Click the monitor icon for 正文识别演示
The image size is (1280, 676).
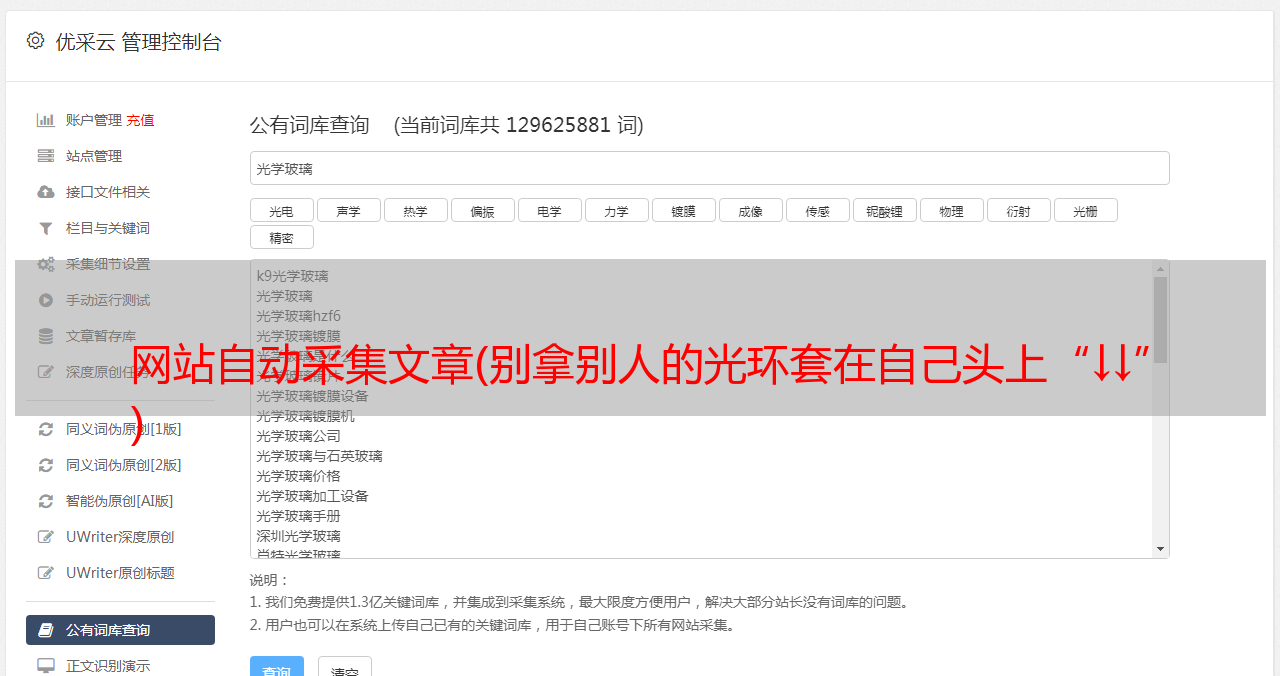tap(46, 666)
